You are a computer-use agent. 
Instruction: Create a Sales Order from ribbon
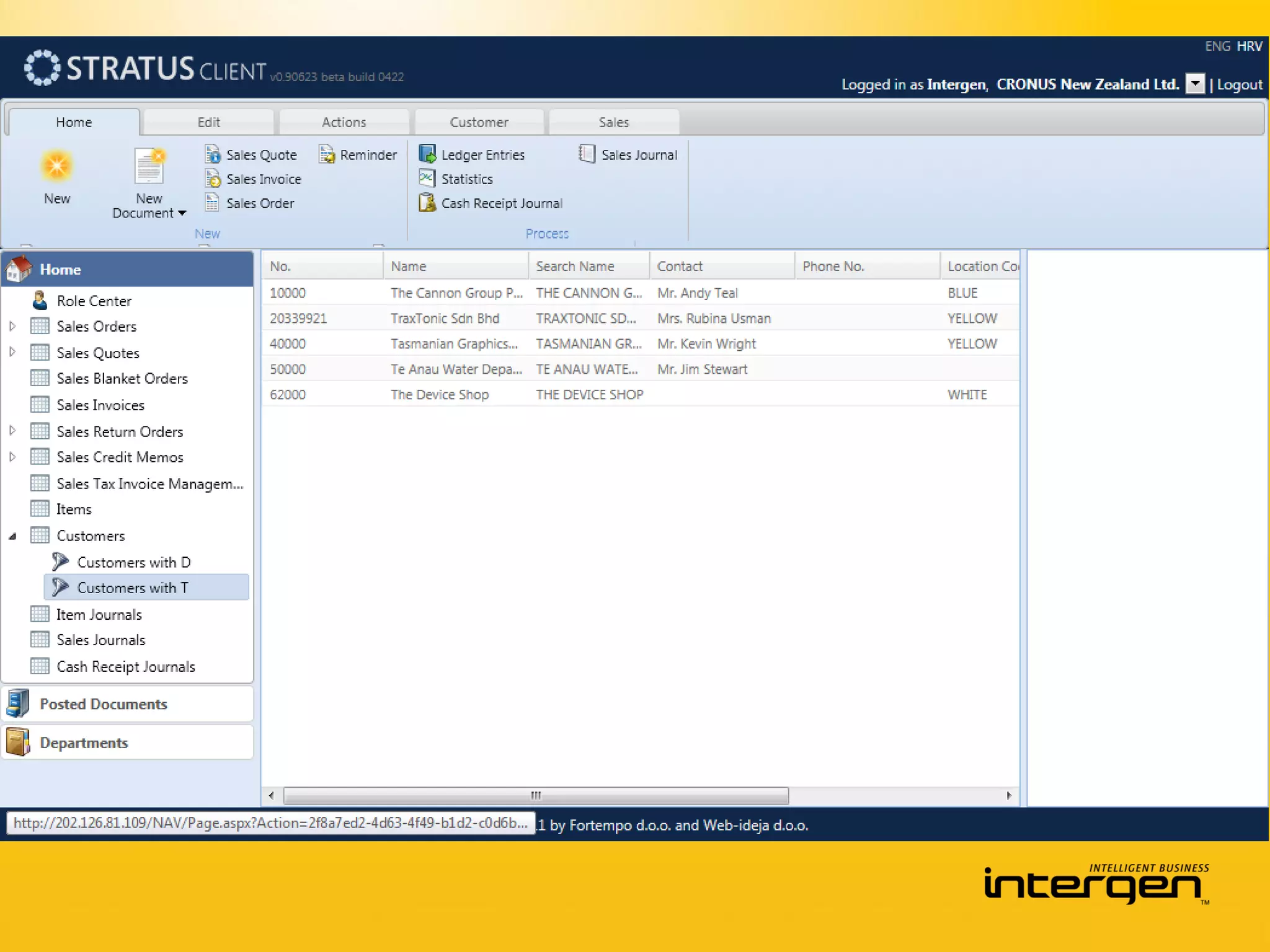click(x=249, y=203)
